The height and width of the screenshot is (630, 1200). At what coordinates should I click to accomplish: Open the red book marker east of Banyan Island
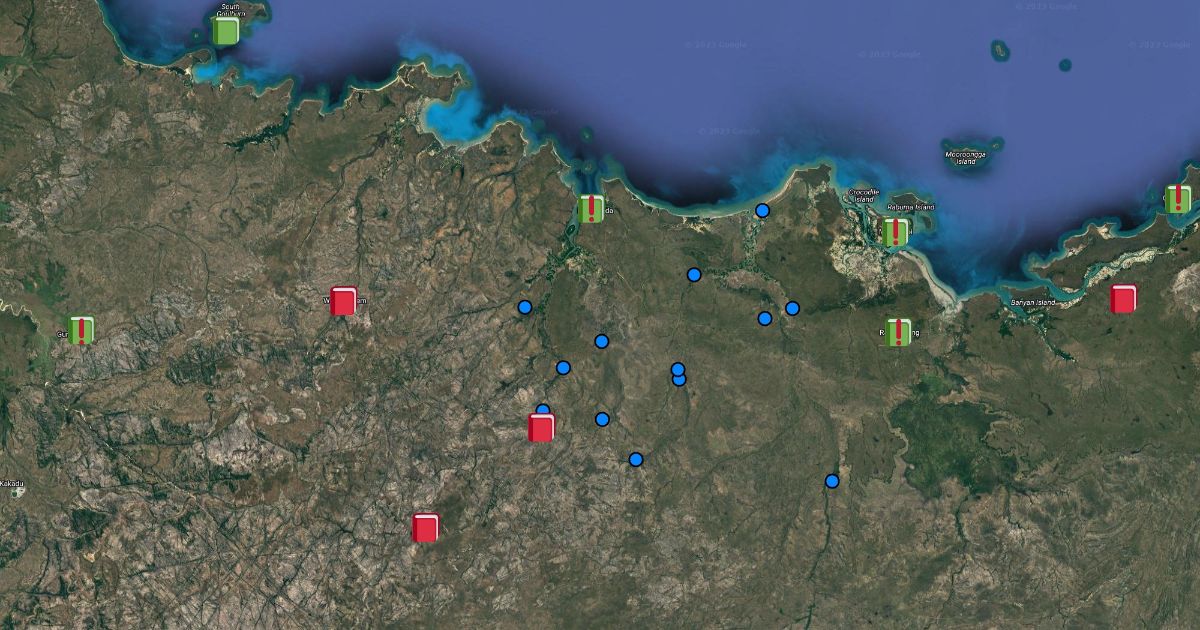click(x=1123, y=299)
